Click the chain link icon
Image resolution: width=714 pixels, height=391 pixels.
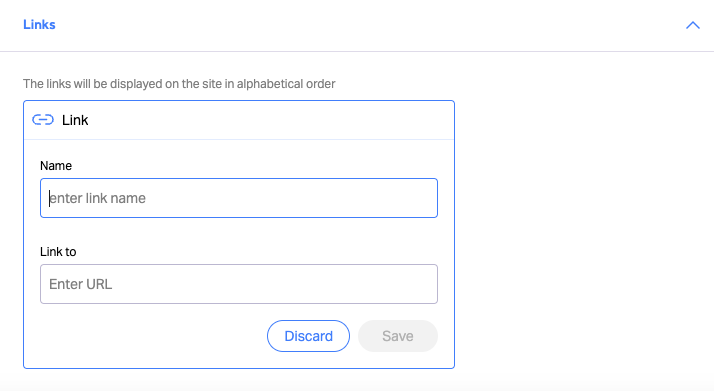tap(43, 120)
